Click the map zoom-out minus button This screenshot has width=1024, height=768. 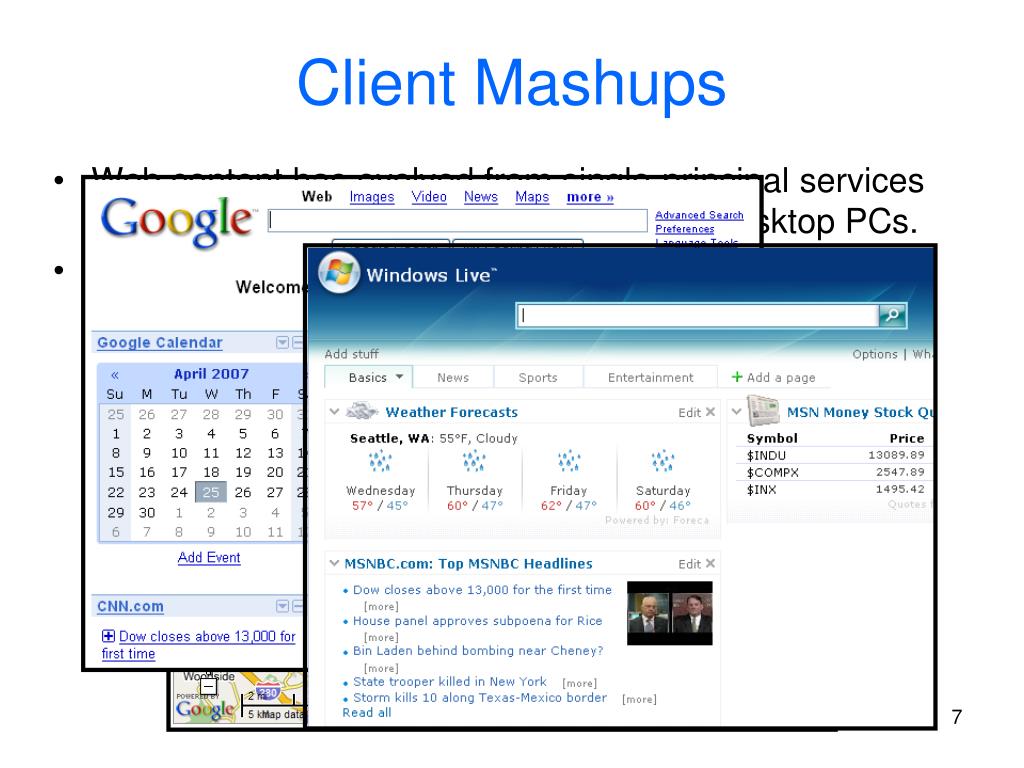(x=208, y=687)
